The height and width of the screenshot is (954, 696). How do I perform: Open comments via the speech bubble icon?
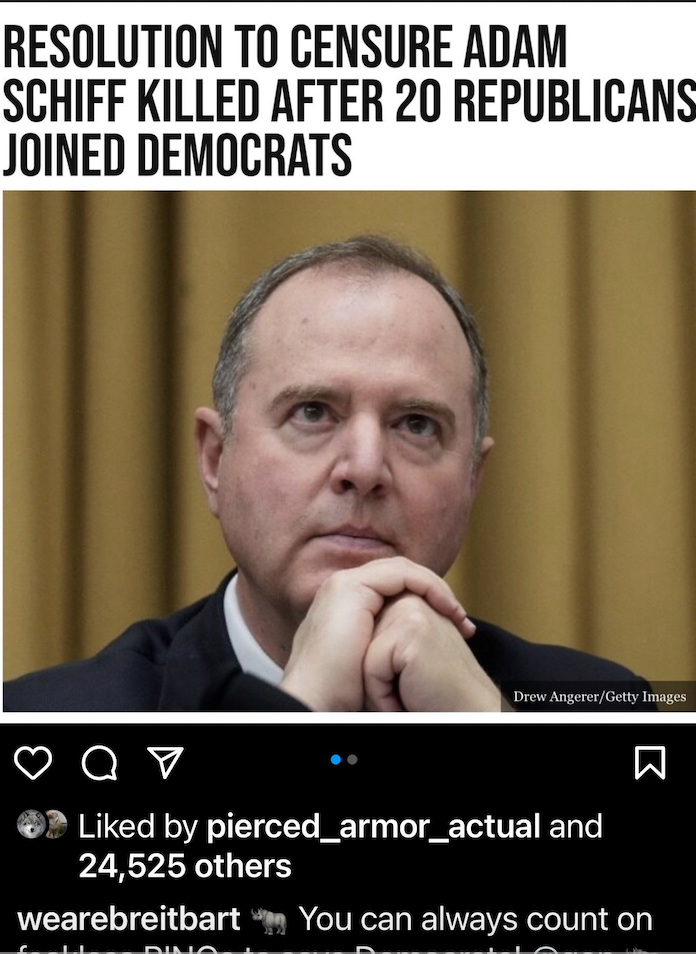tap(99, 762)
